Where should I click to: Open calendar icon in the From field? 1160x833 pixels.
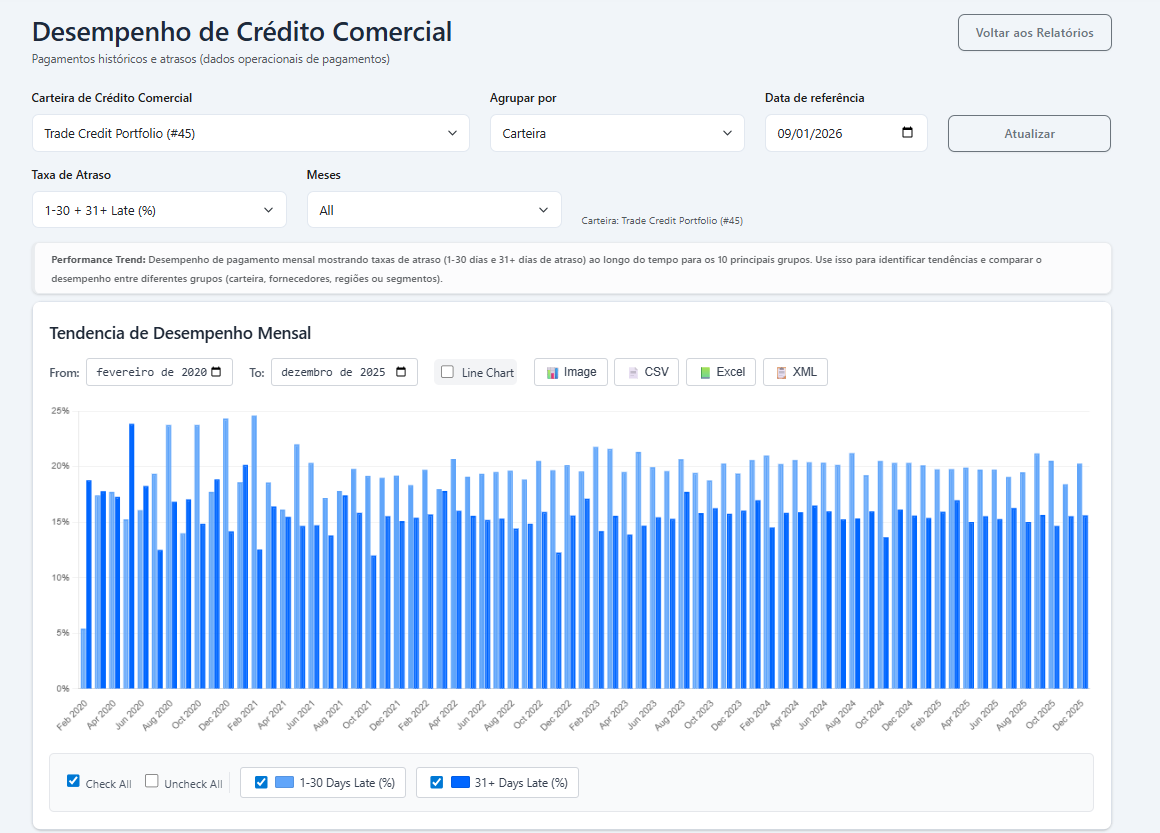216,372
